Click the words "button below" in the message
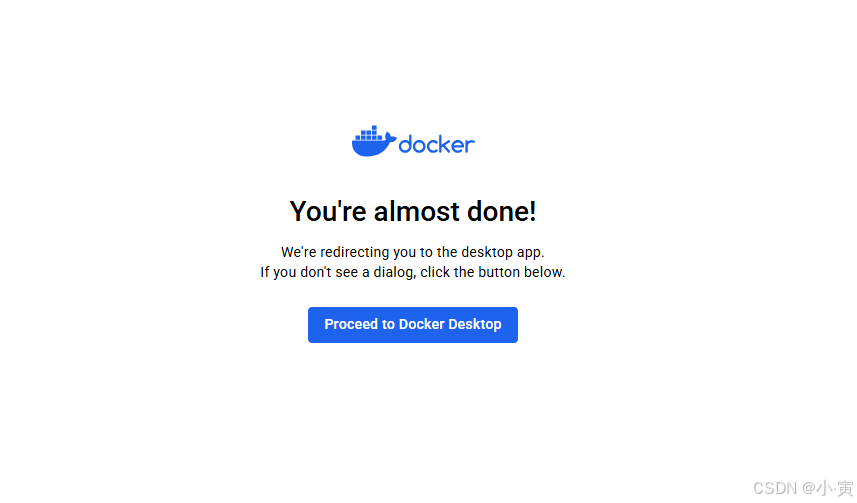Image resolution: width=857 pixels, height=503 pixels. [x=521, y=272]
